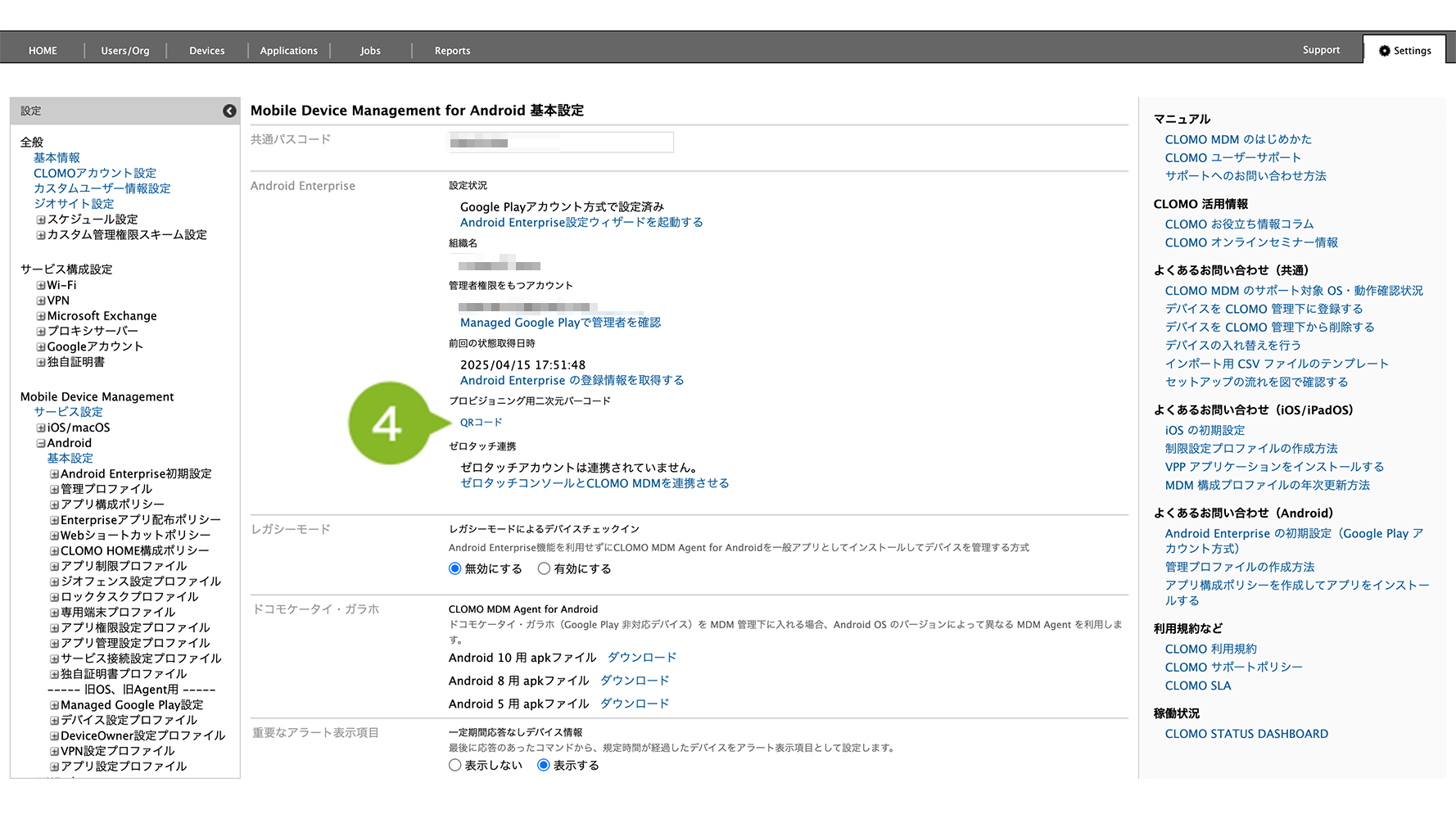
Task: Expand iOS/macOS tree node
Action: coord(41,428)
